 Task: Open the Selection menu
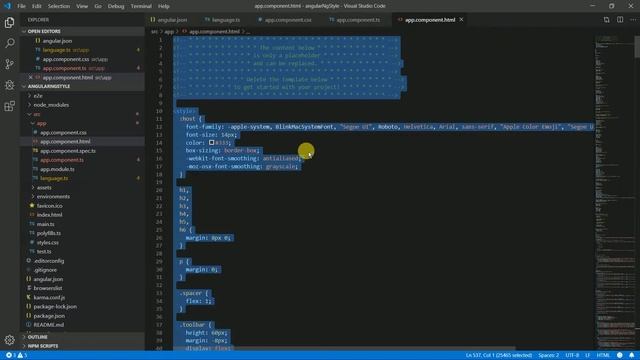(59, 6)
